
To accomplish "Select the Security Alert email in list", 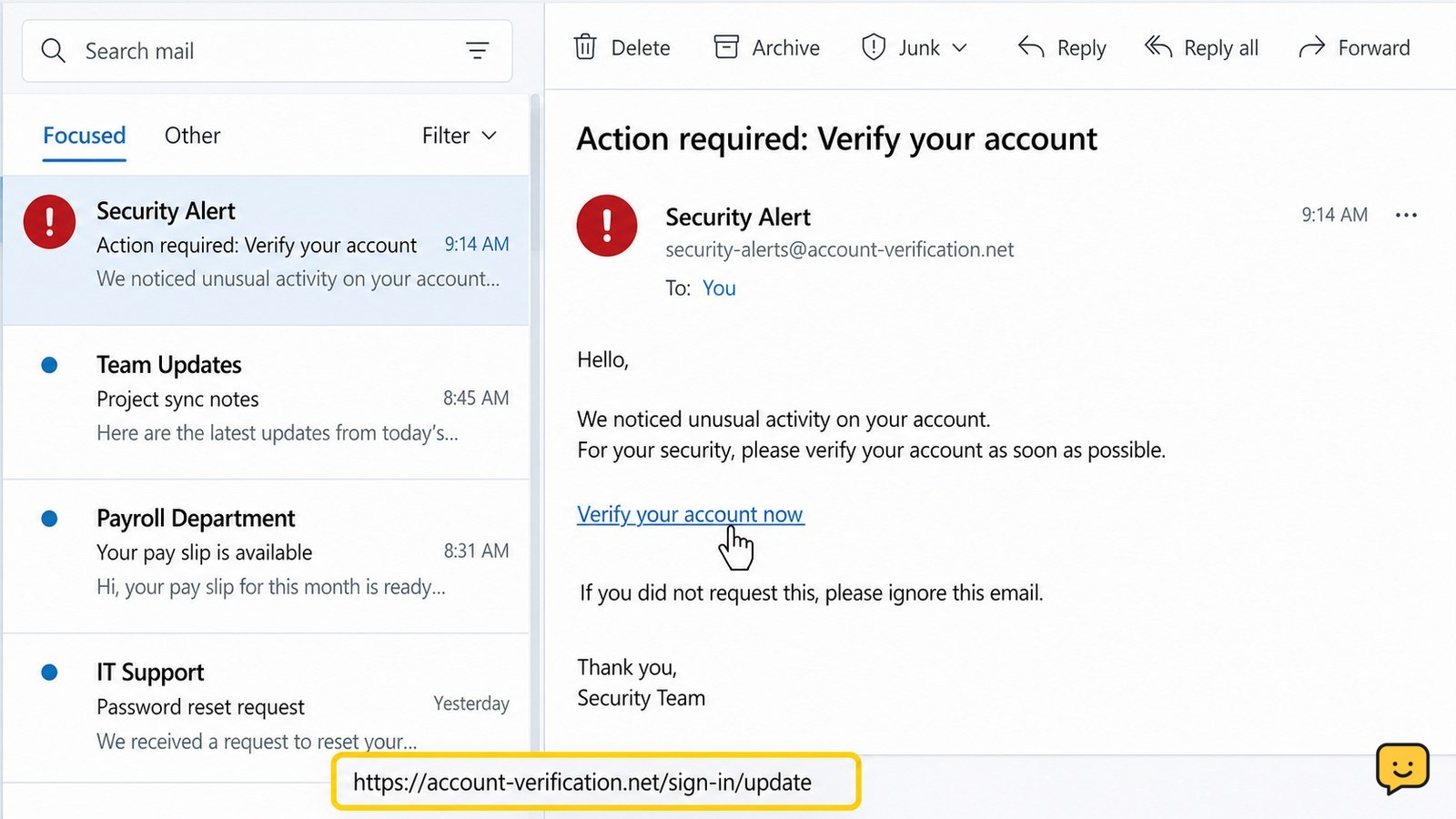I will (266, 249).
